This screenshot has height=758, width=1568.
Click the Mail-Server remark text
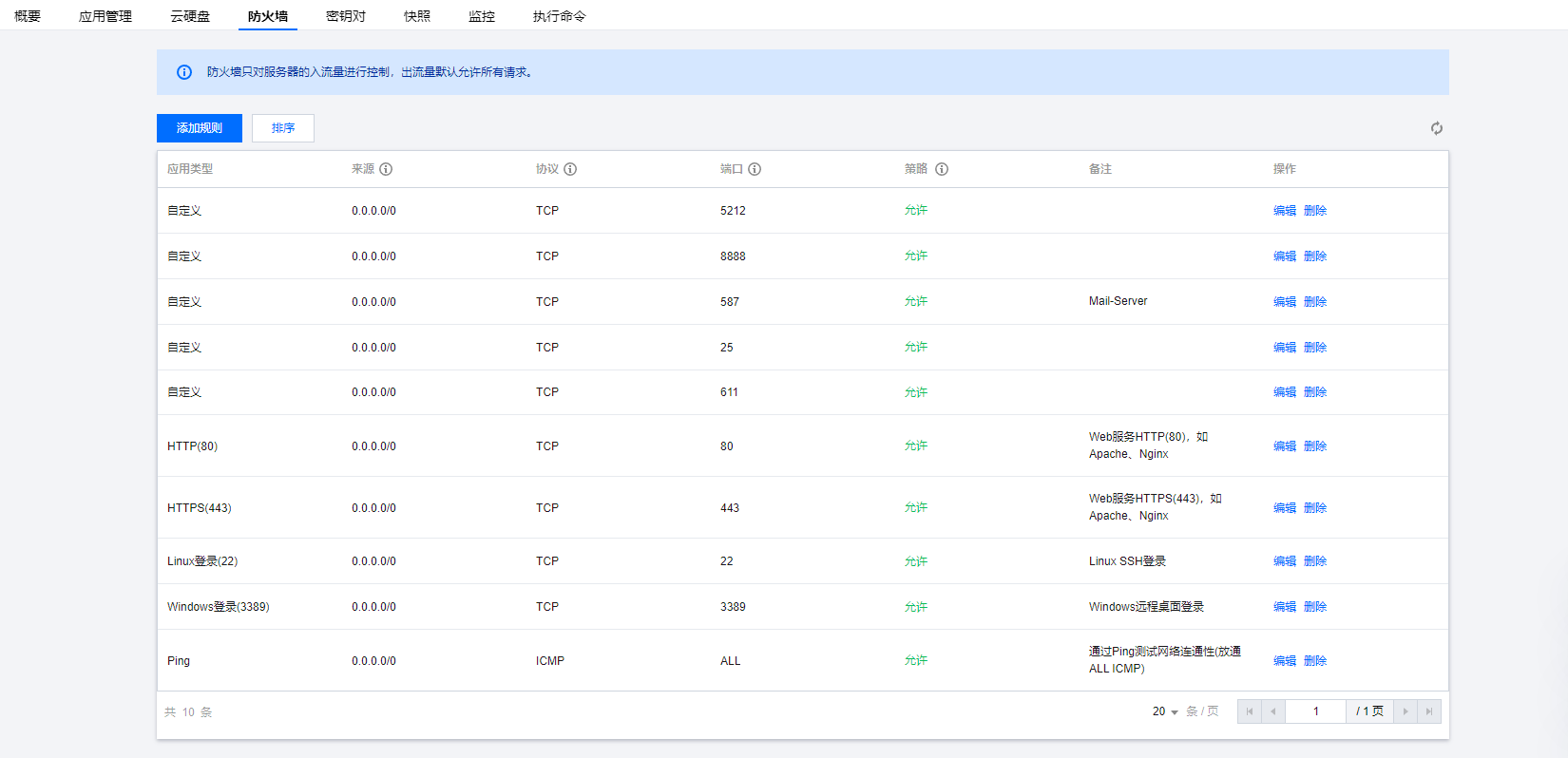1119,301
